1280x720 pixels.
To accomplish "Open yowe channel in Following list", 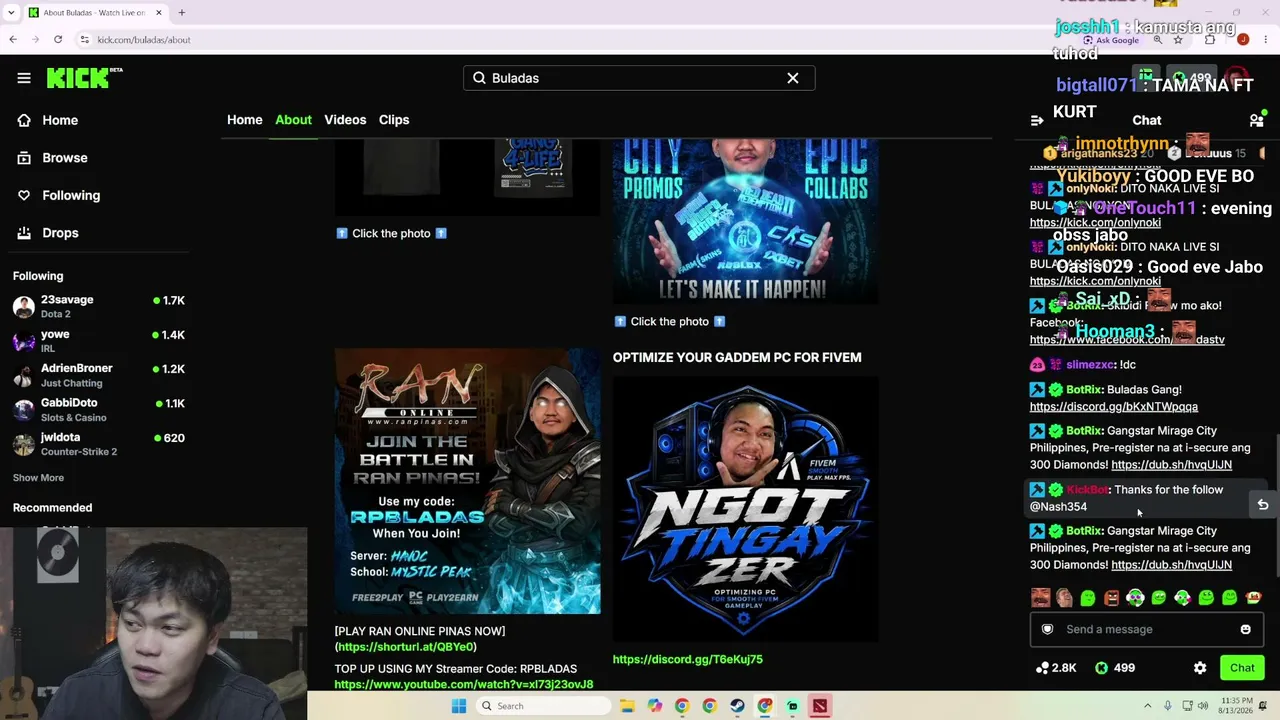I will (x=98, y=341).
